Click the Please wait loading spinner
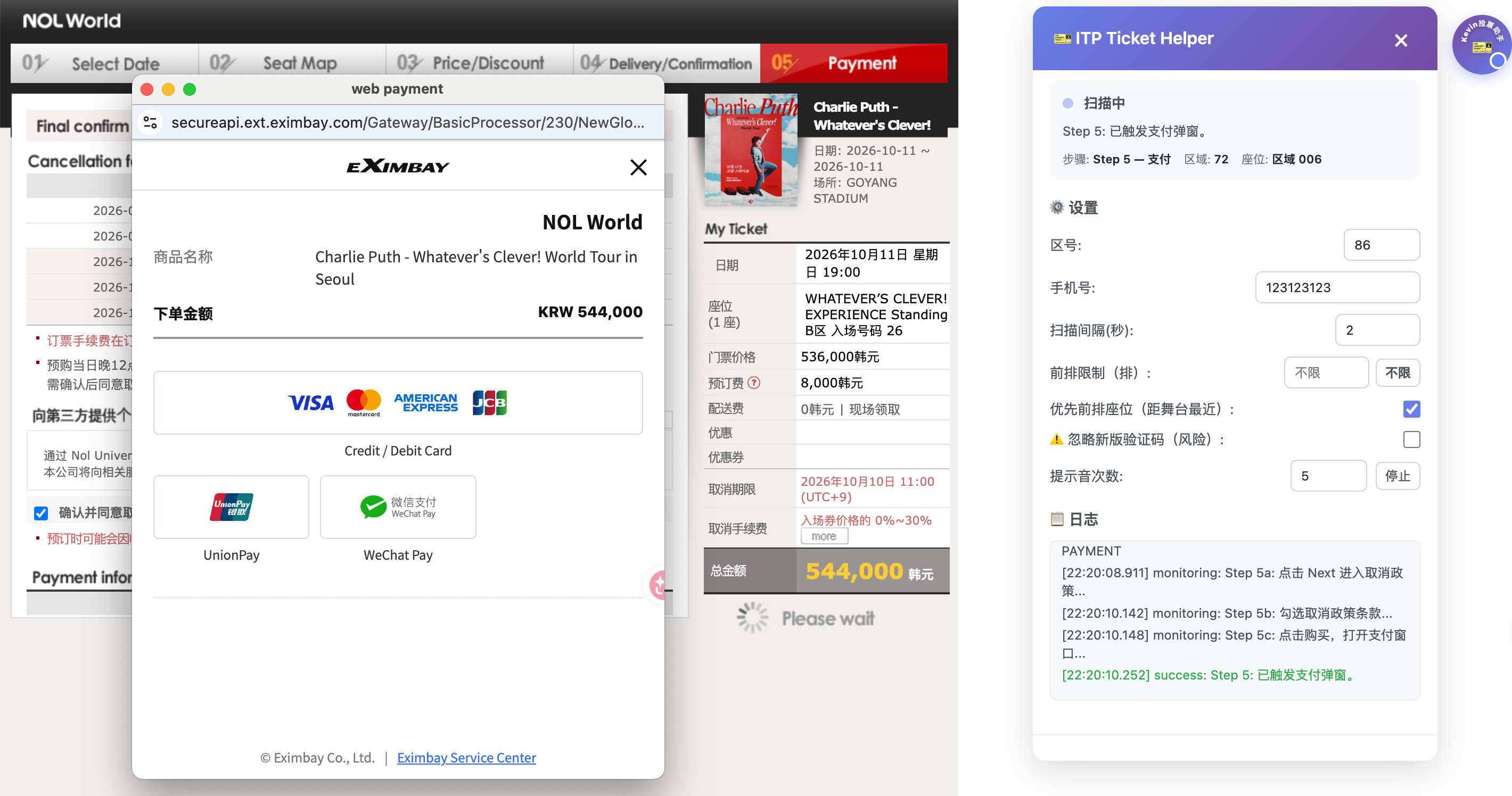This screenshot has height=796, width=1512. pyautogui.click(x=752, y=618)
